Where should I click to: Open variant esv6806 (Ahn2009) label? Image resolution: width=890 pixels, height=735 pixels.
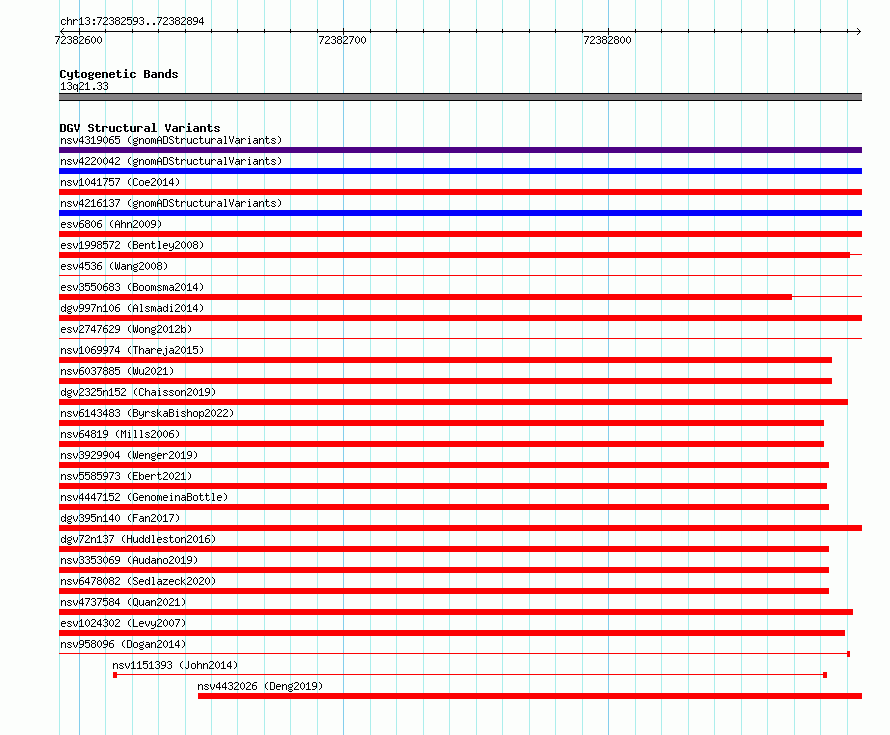coord(111,224)
